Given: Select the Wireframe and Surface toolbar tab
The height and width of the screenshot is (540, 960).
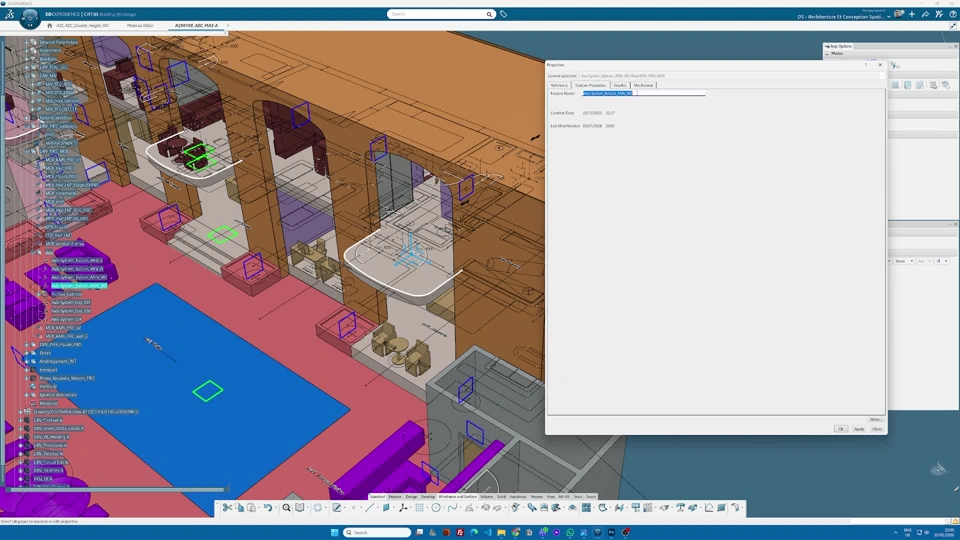Looking at the screenshot, I should click(458, 497).
